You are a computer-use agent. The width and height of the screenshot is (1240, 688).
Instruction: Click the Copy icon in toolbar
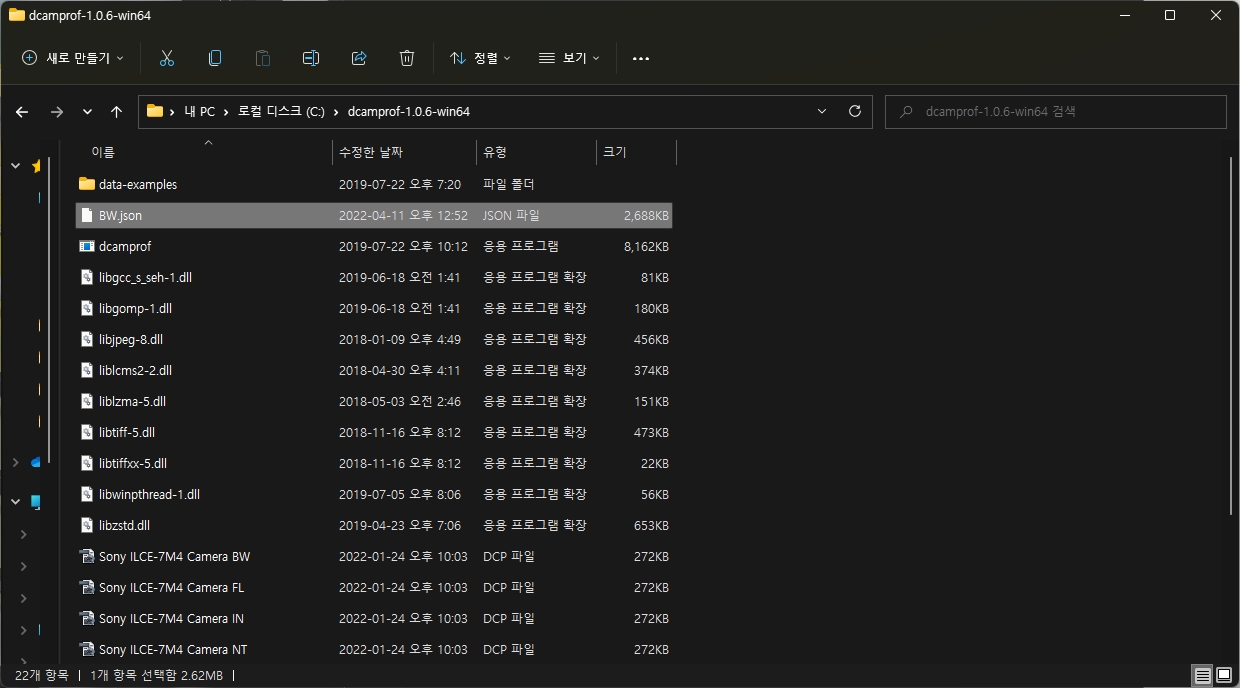[x=215, y=58]
